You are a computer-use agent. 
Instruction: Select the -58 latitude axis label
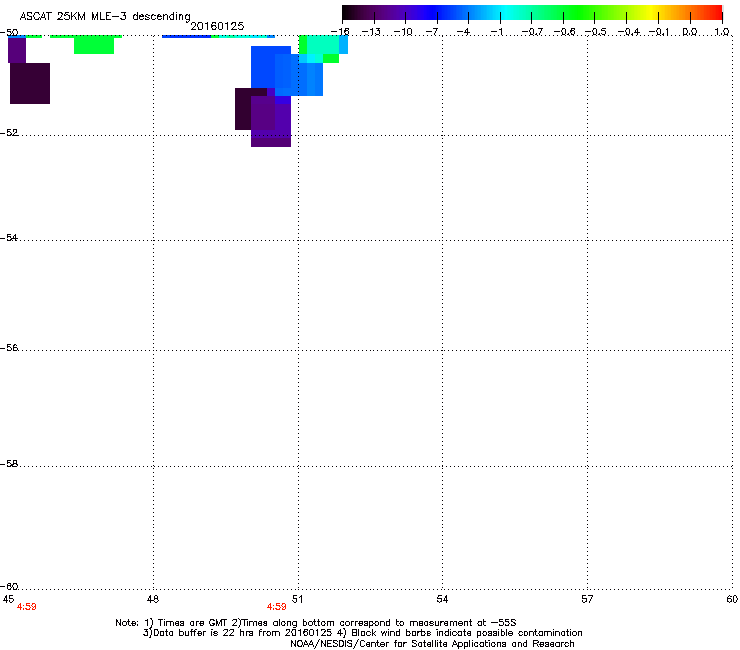[9, 464]
